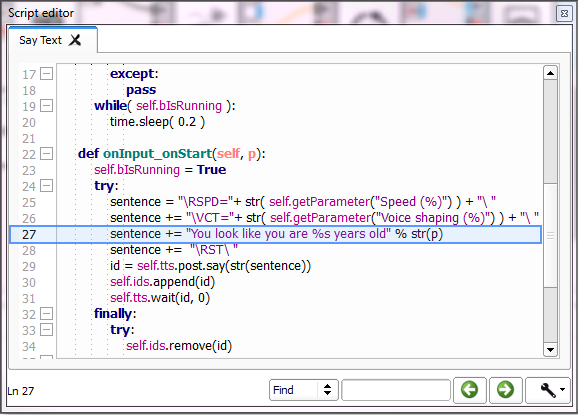This screenshot has height=415, width=578.
Task: Open the wrench options menu
Action: tap(548, 390)
